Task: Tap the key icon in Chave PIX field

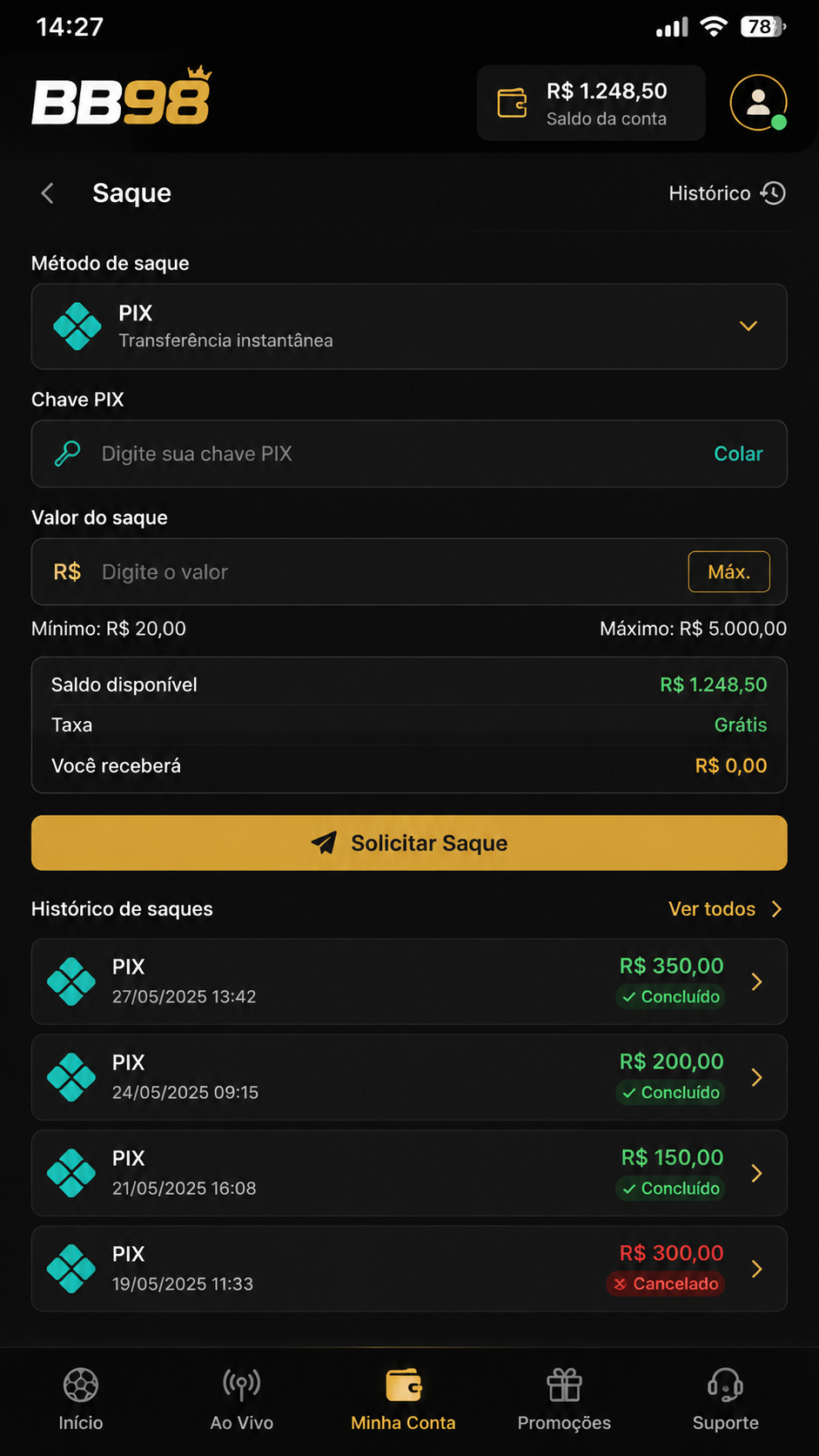Action: 67,454
